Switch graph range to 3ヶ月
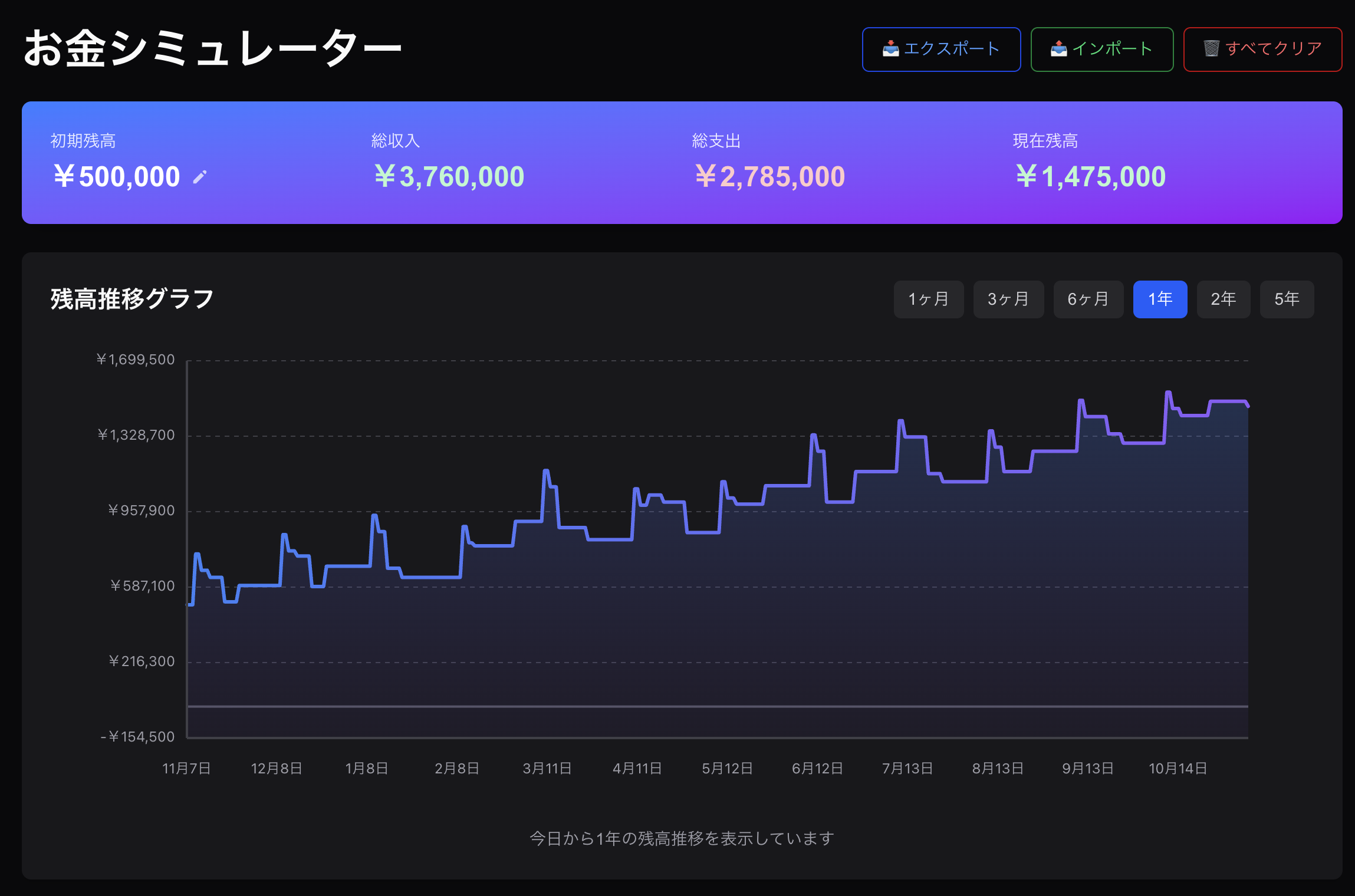The height and width of the screenshot is (896, 1355). click(1008, 299)
